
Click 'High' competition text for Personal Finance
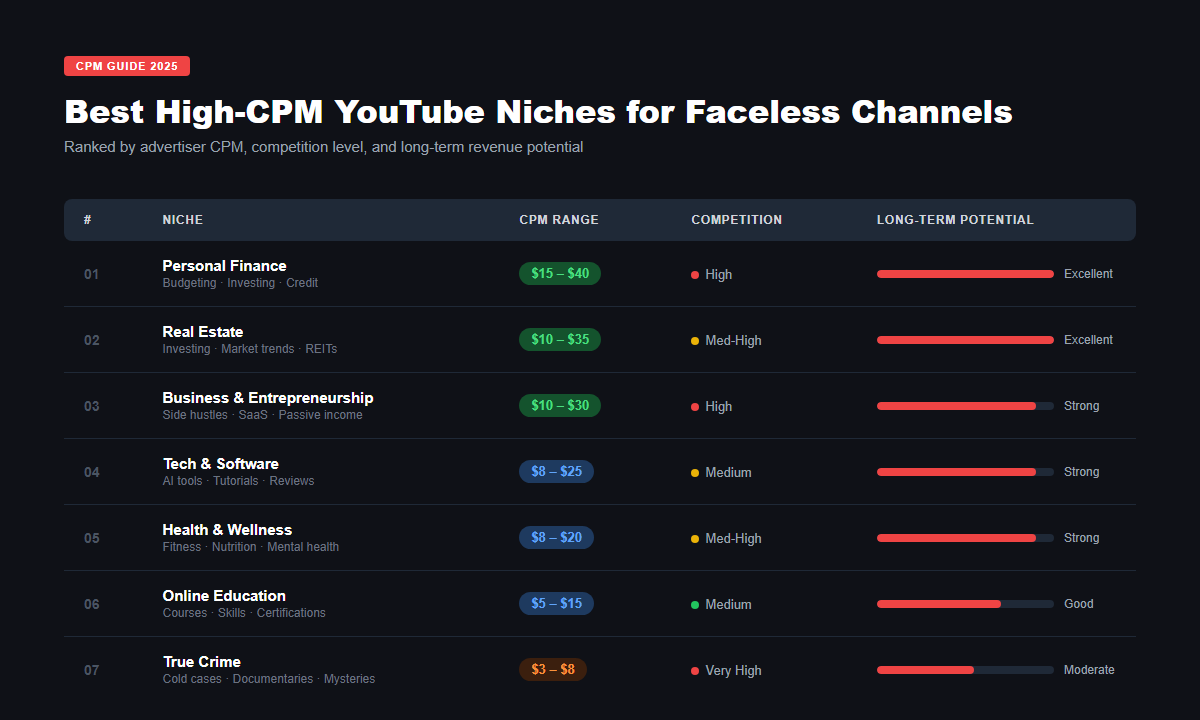(719, 275)
